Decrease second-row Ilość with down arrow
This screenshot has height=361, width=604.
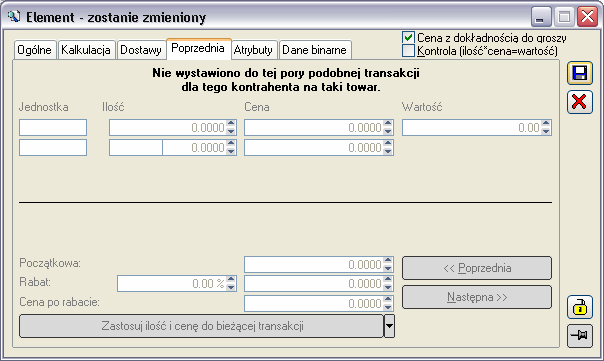(x=231, y=151)
